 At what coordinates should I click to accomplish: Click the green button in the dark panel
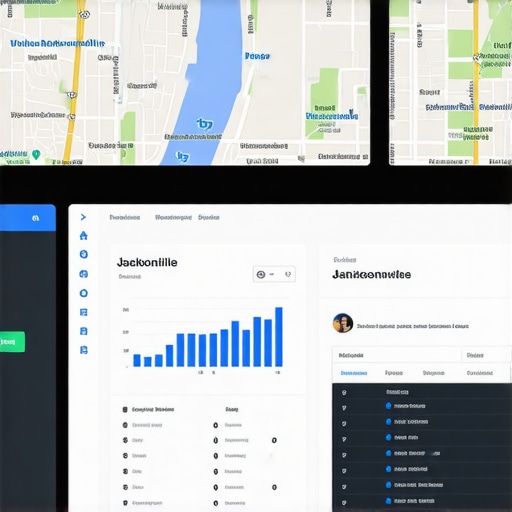tap(12, 342)
